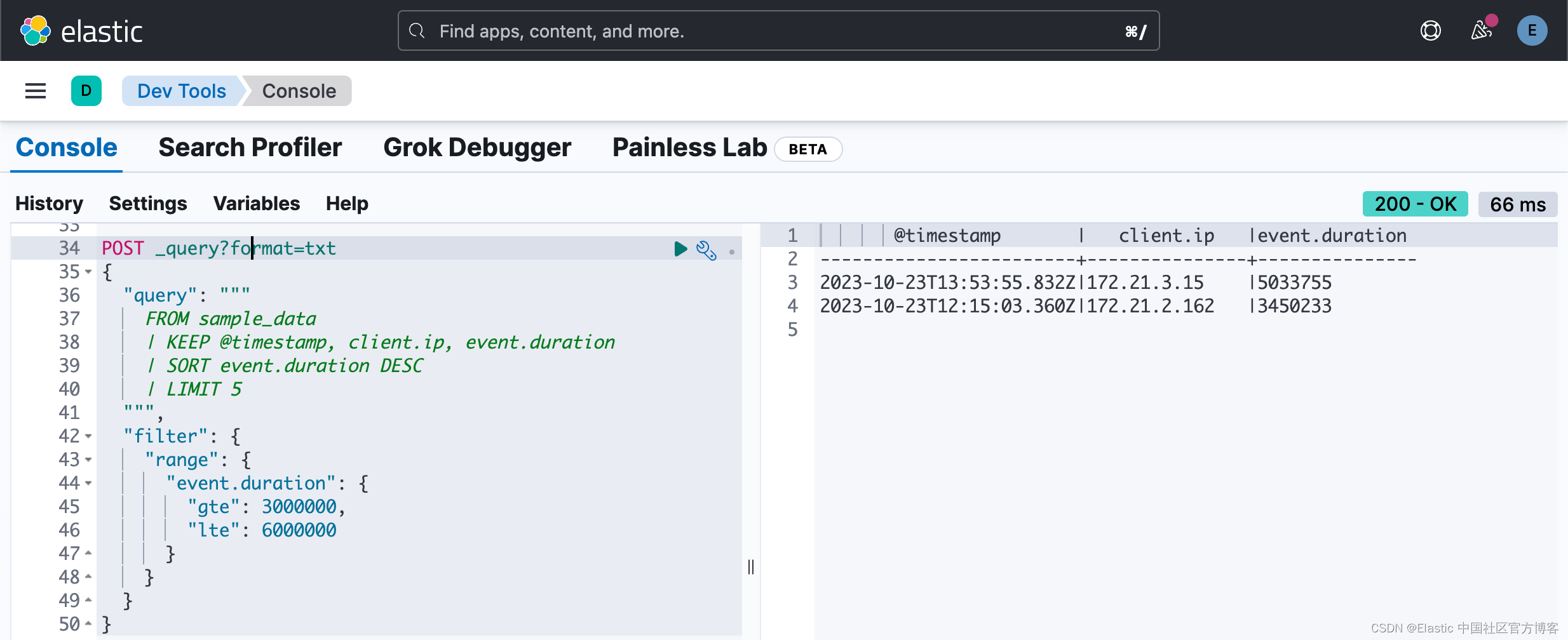
Task: Open the newsfeed notifications icon
Action: [x=1482, y=30]
